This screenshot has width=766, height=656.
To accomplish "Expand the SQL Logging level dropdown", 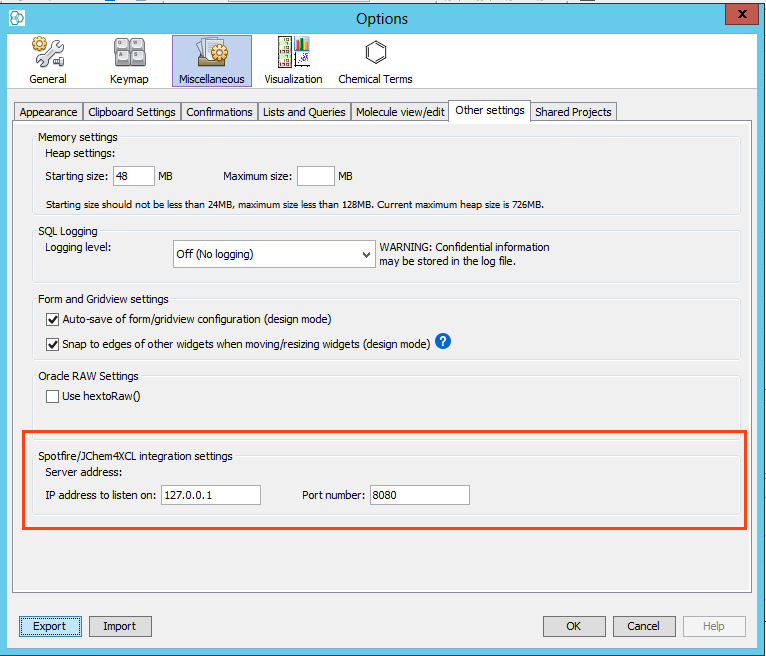I will click(274, 254).
